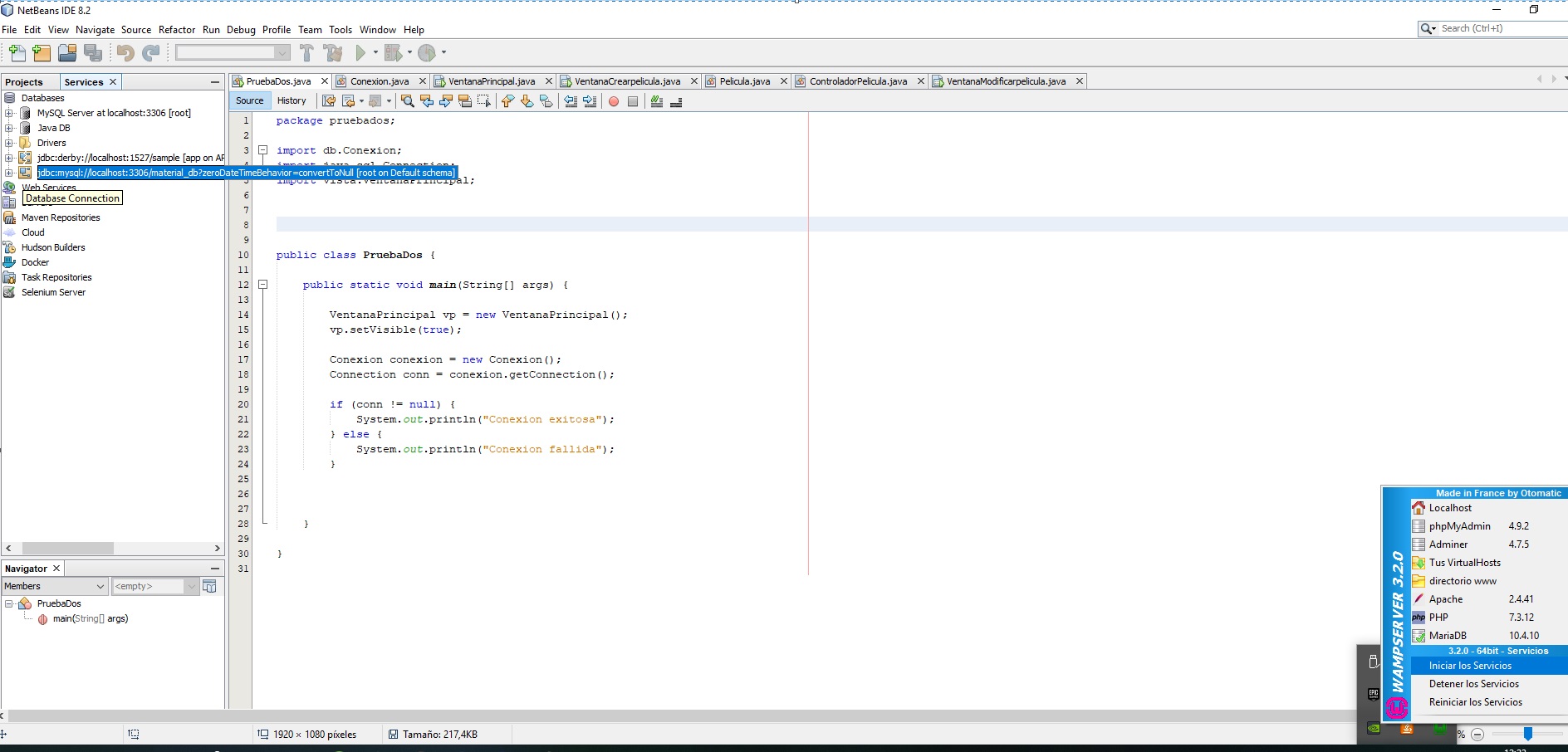Click Previous Bookmark editor icon
This screenshot has width=1568, height=752.
(507, 101)
